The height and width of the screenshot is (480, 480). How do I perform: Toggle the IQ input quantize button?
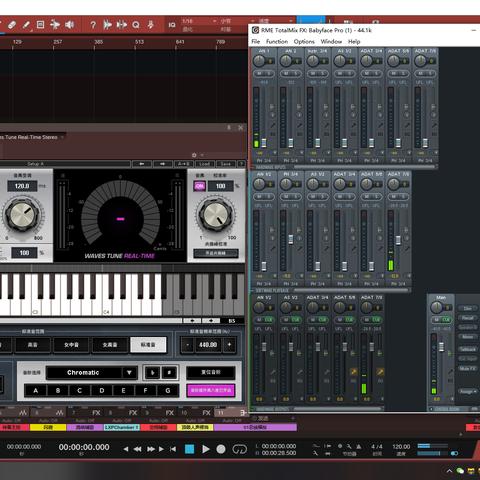pos(172,25)
